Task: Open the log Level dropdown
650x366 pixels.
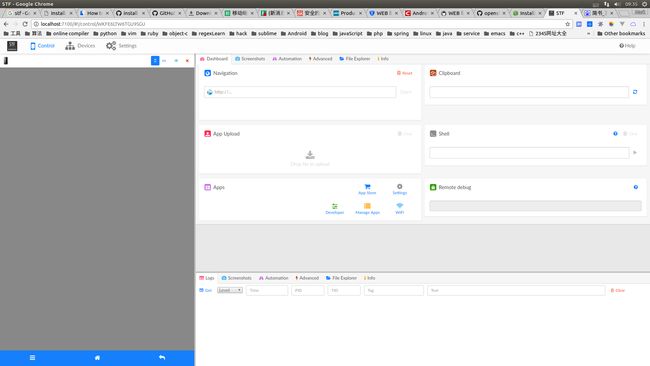Action: [x=230, y=290]
